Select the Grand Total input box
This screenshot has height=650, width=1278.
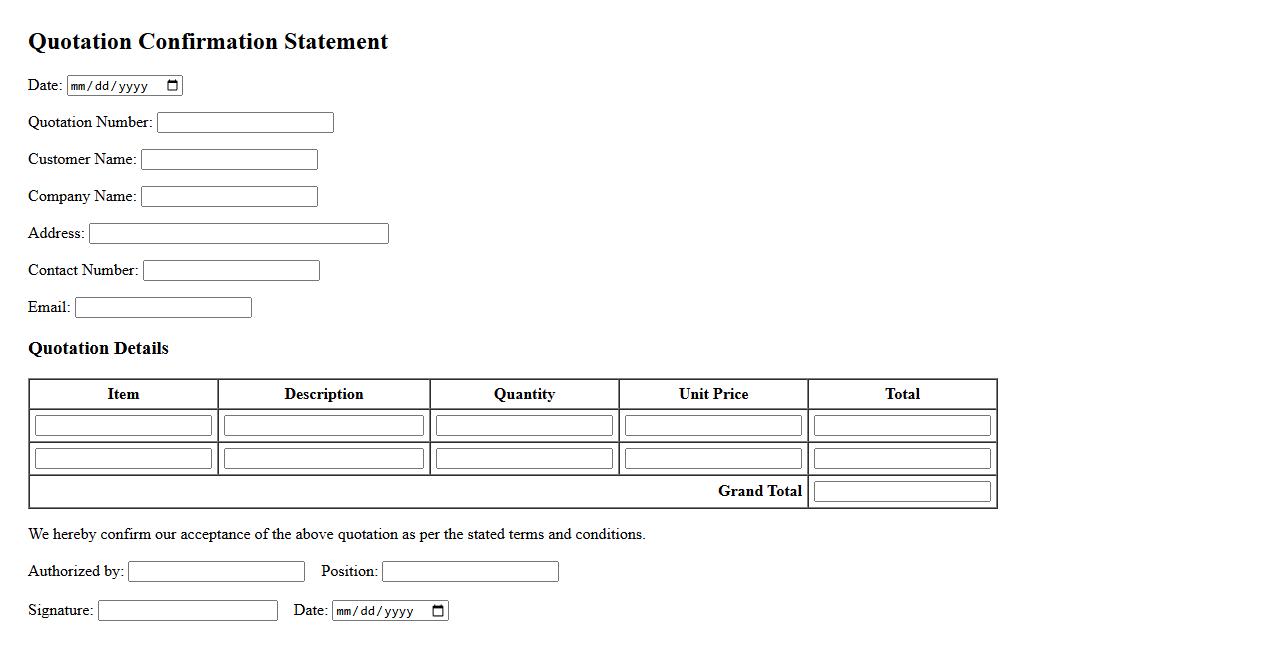pos(902,492)
